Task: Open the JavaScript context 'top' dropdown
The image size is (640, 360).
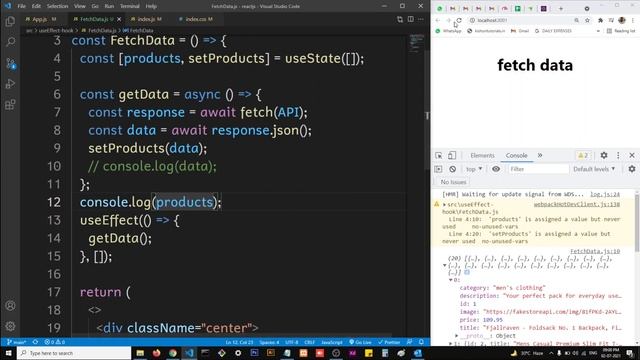Action: point(474,169)
